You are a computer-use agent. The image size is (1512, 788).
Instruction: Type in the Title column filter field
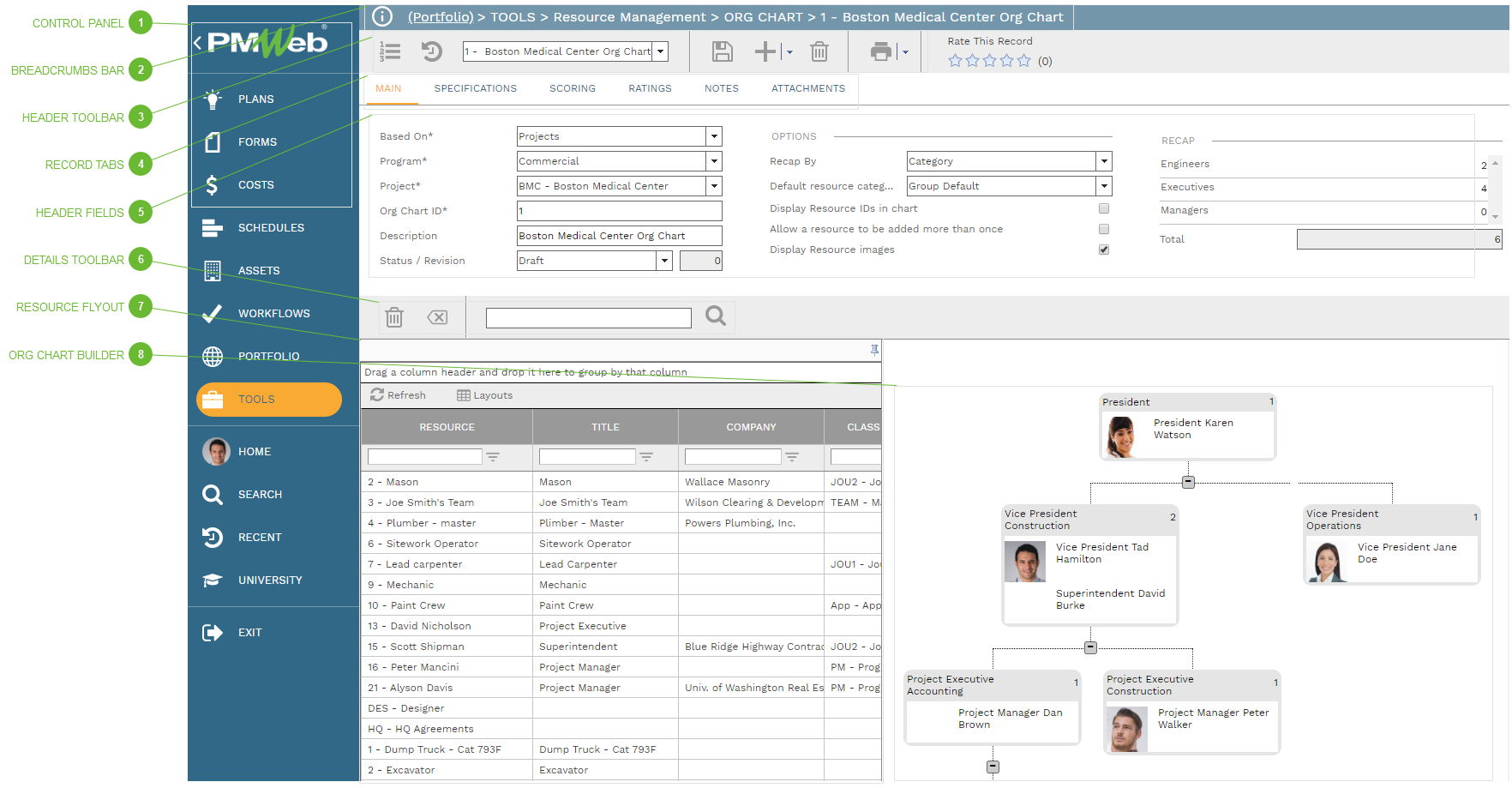click(x=587, y=455)
